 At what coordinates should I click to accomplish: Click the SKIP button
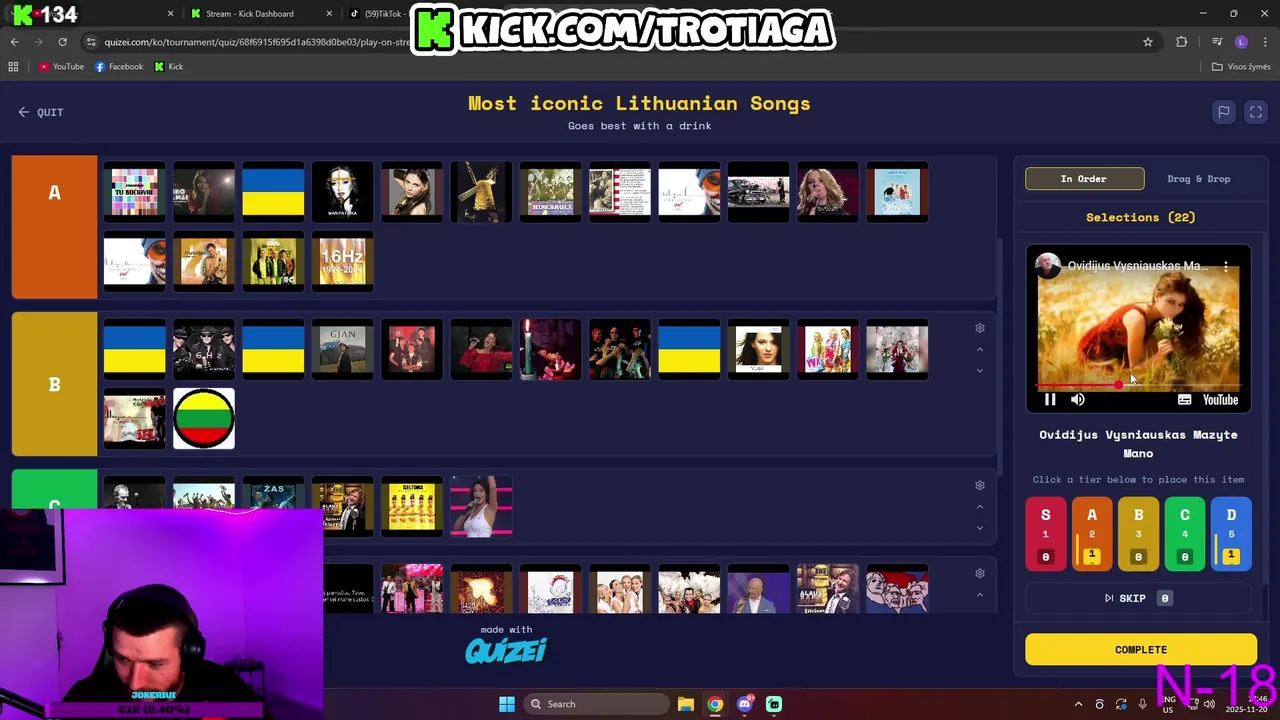[1138, 598]
